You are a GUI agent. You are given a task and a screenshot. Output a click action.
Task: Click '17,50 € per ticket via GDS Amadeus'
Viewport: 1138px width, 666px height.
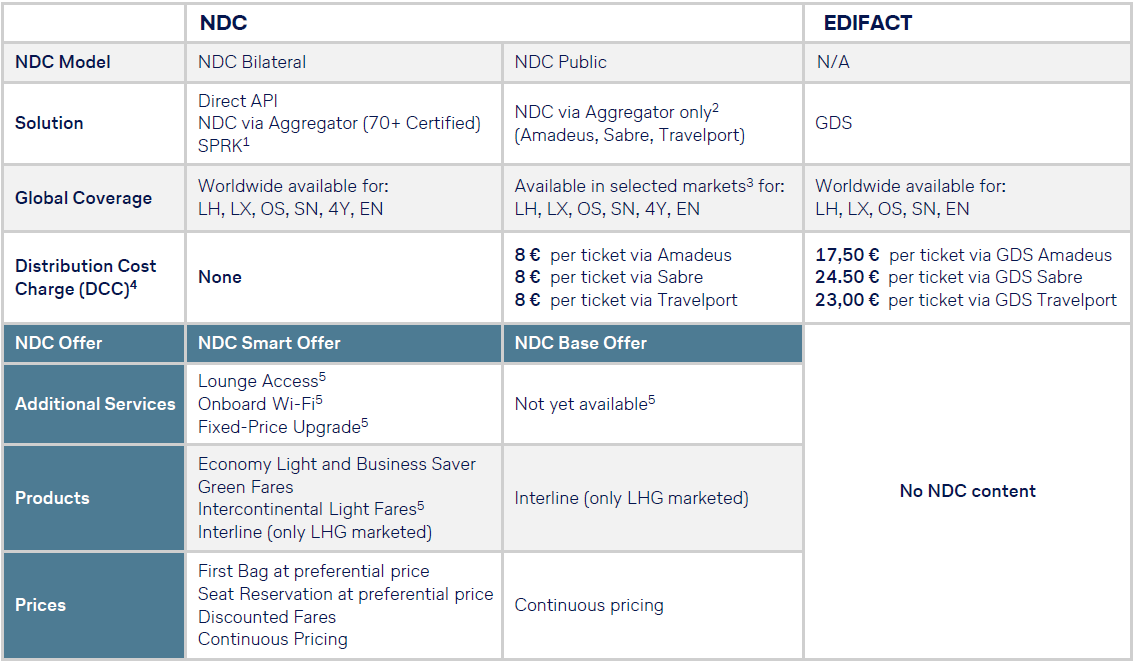click(963, 255)
